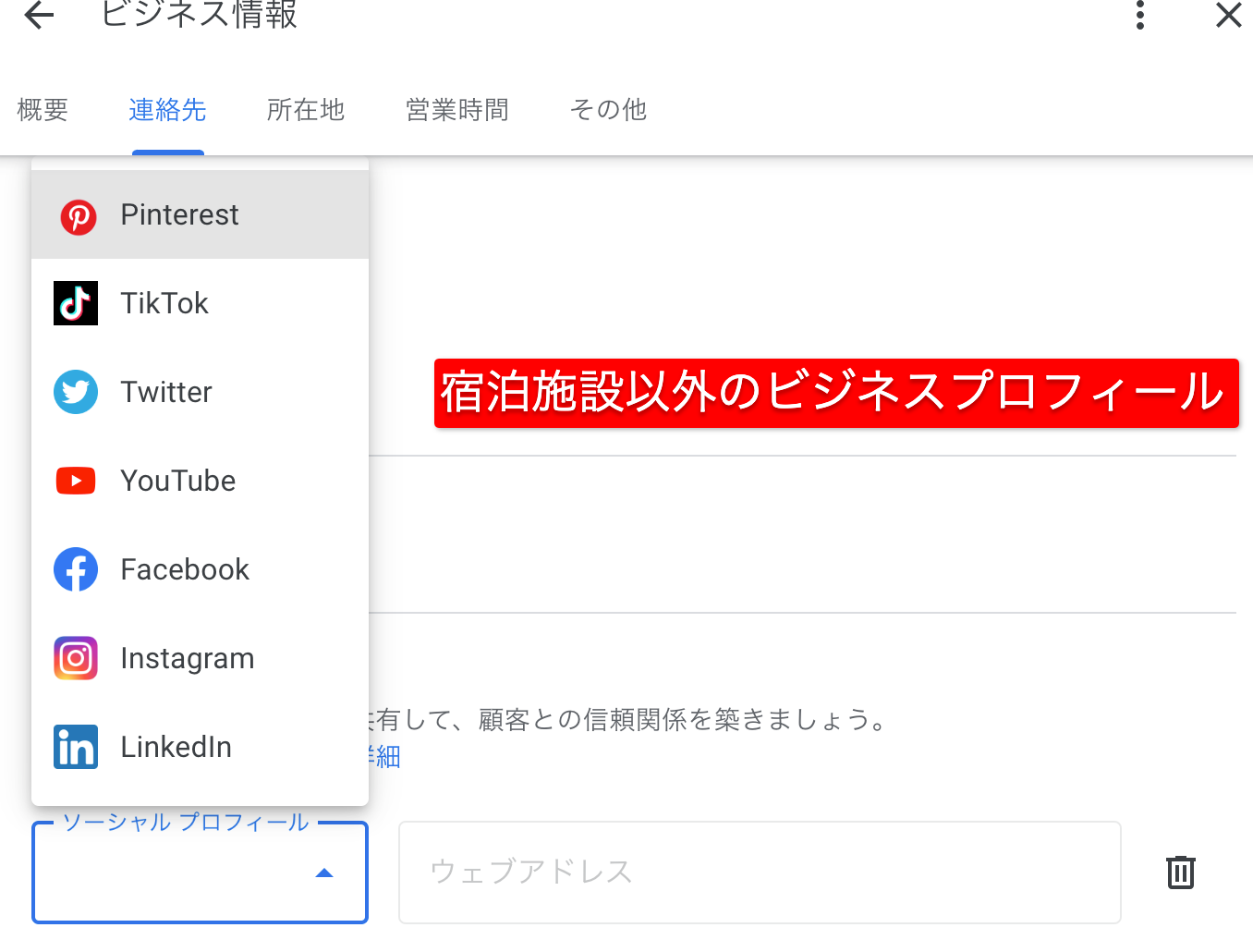Open the その他 tab
Image resolution: width=1253 pixels, height=952 pixels.
pos(608,110)
